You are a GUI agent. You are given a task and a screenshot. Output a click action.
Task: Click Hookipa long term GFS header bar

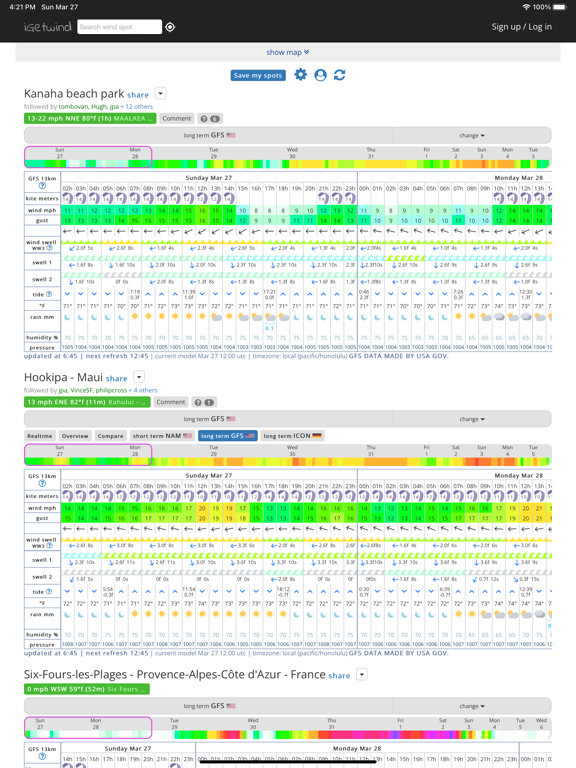click(x=209, y=419)
